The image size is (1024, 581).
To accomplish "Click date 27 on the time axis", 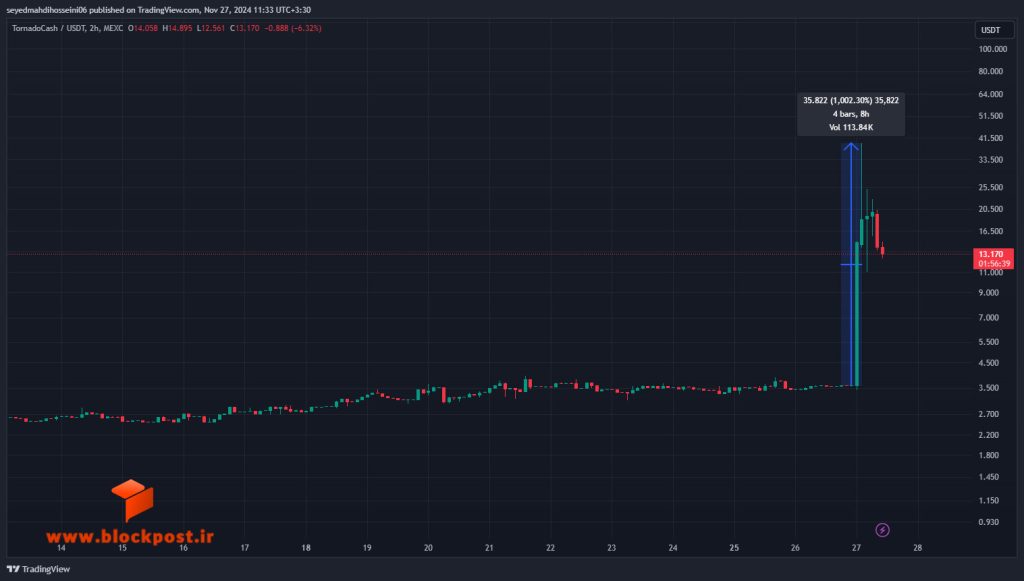I will coord(856,548).
